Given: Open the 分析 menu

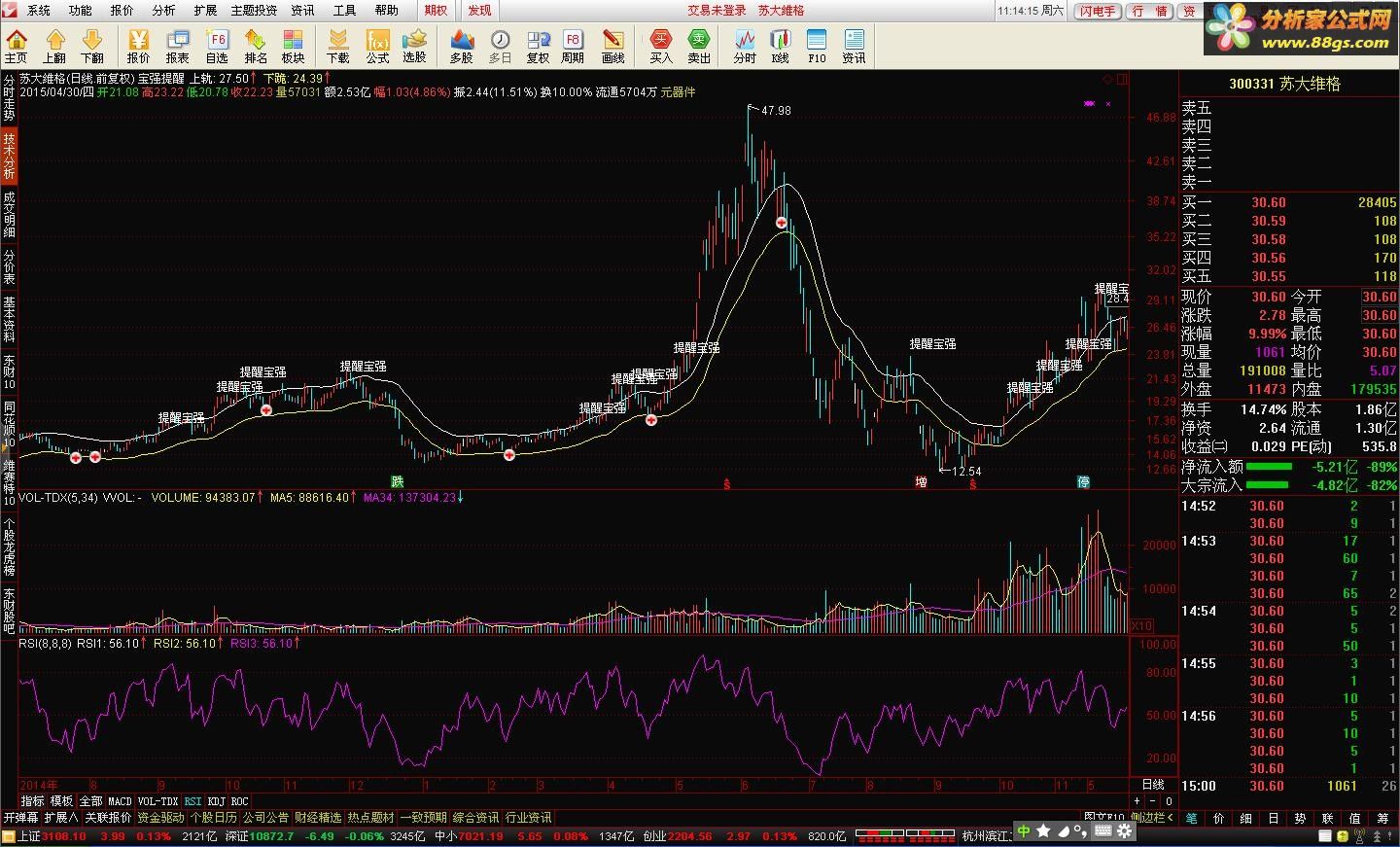Looking at the screenshot, I should (x=163, y=11).
